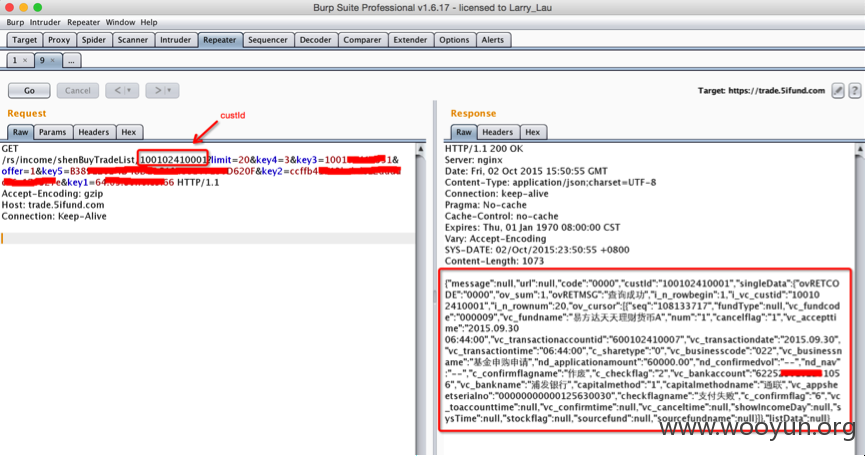Send the request with Go

pyautogui.click(x=29, y=90)
